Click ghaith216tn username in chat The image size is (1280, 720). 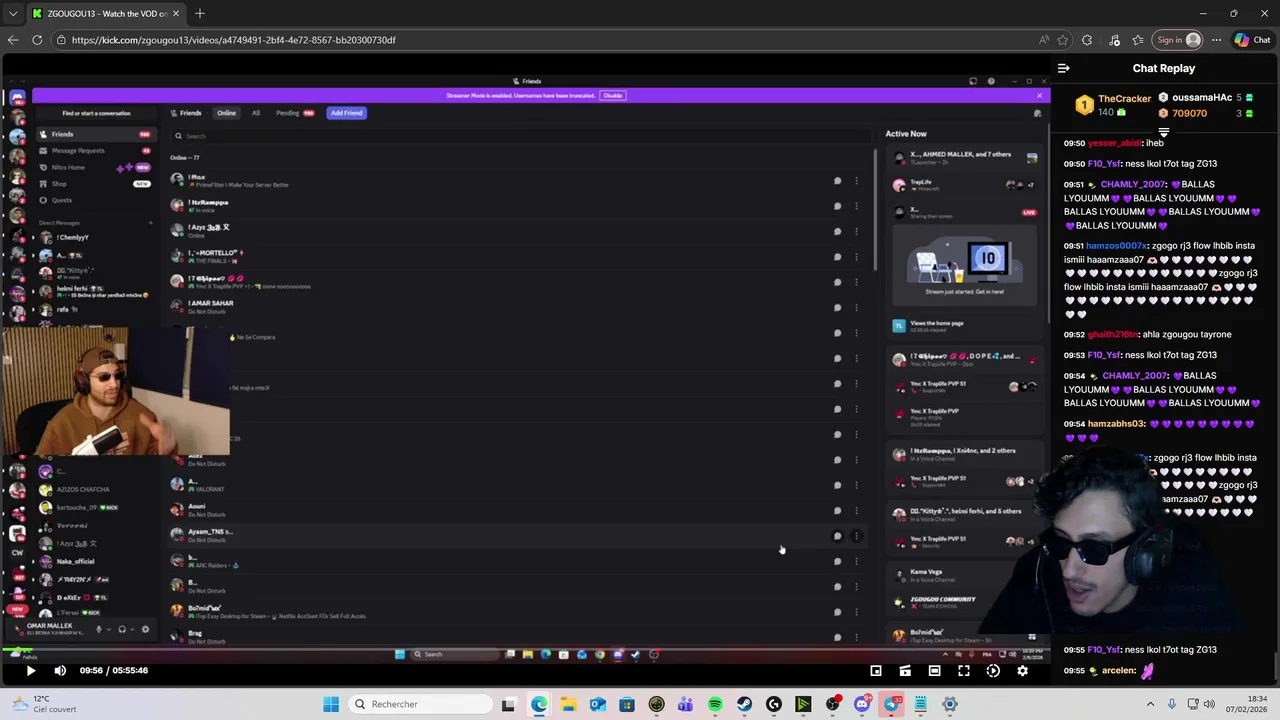1113,335
